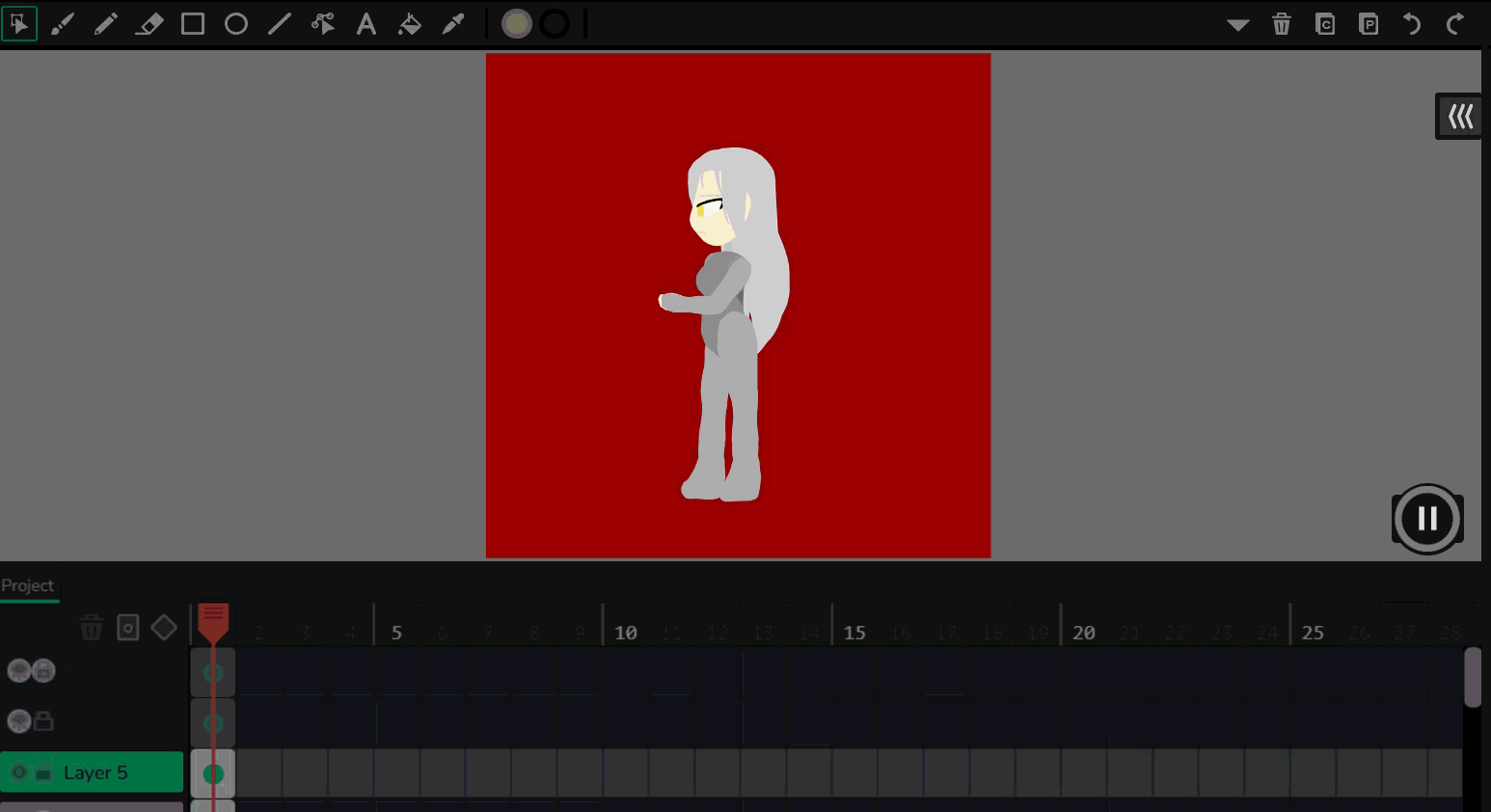This screenshot has width=1491, height=812.
Task: Click the timeline delete layer trash icon
Action: click(x=92, y=629)
